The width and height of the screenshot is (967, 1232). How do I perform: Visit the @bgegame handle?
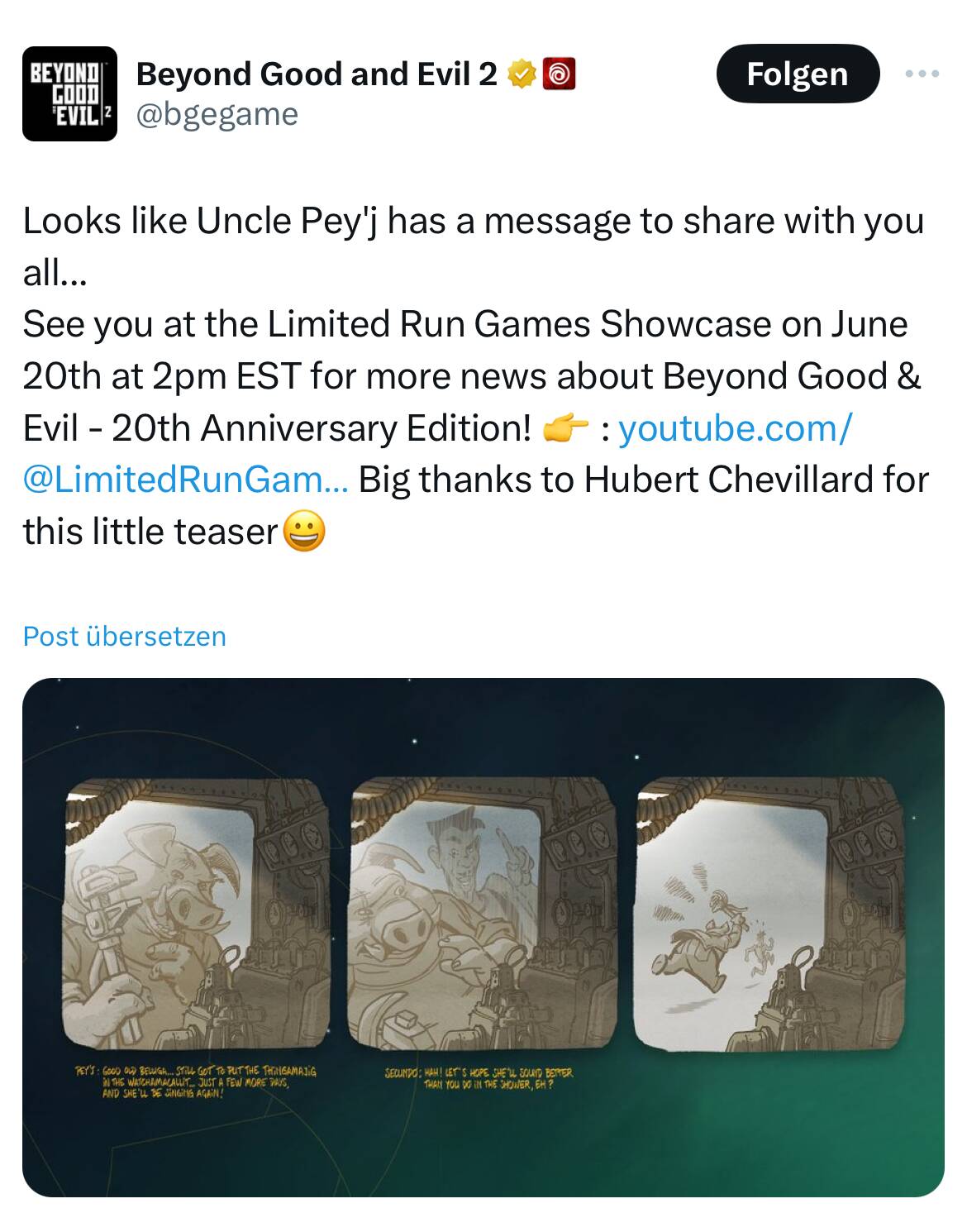click(x=217, y=113)
